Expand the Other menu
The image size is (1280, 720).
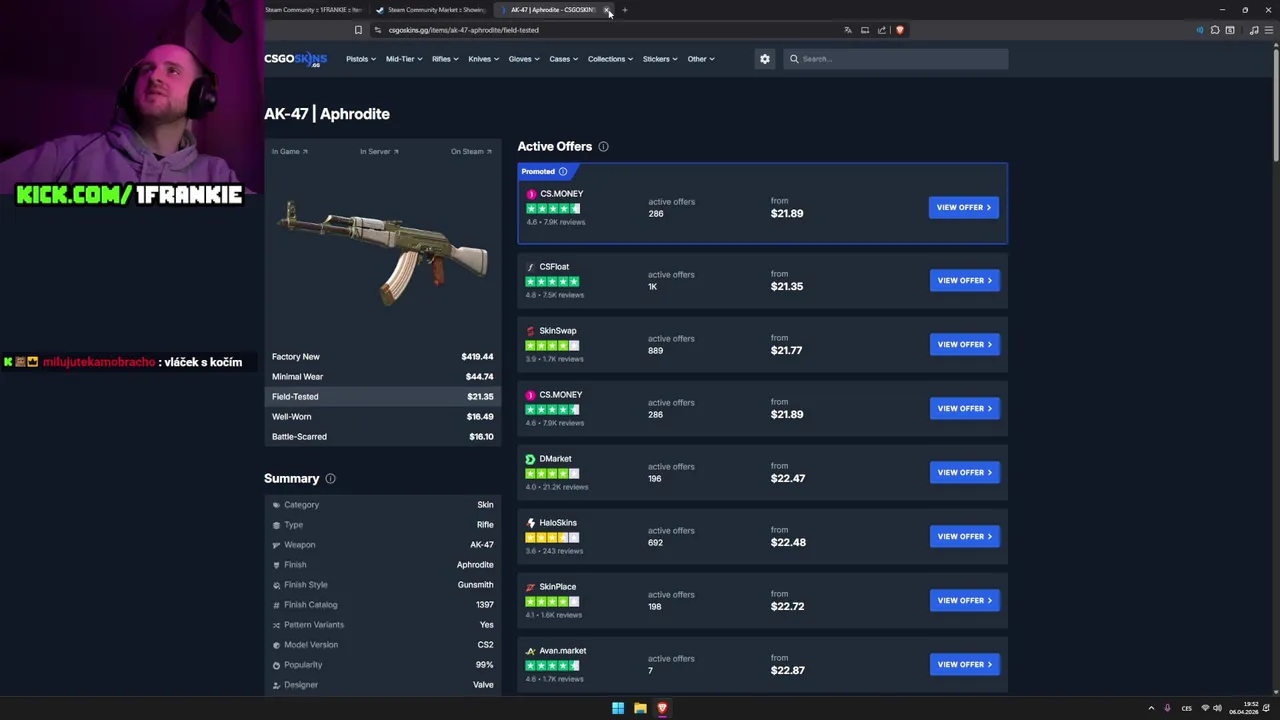tap(701, 59)
